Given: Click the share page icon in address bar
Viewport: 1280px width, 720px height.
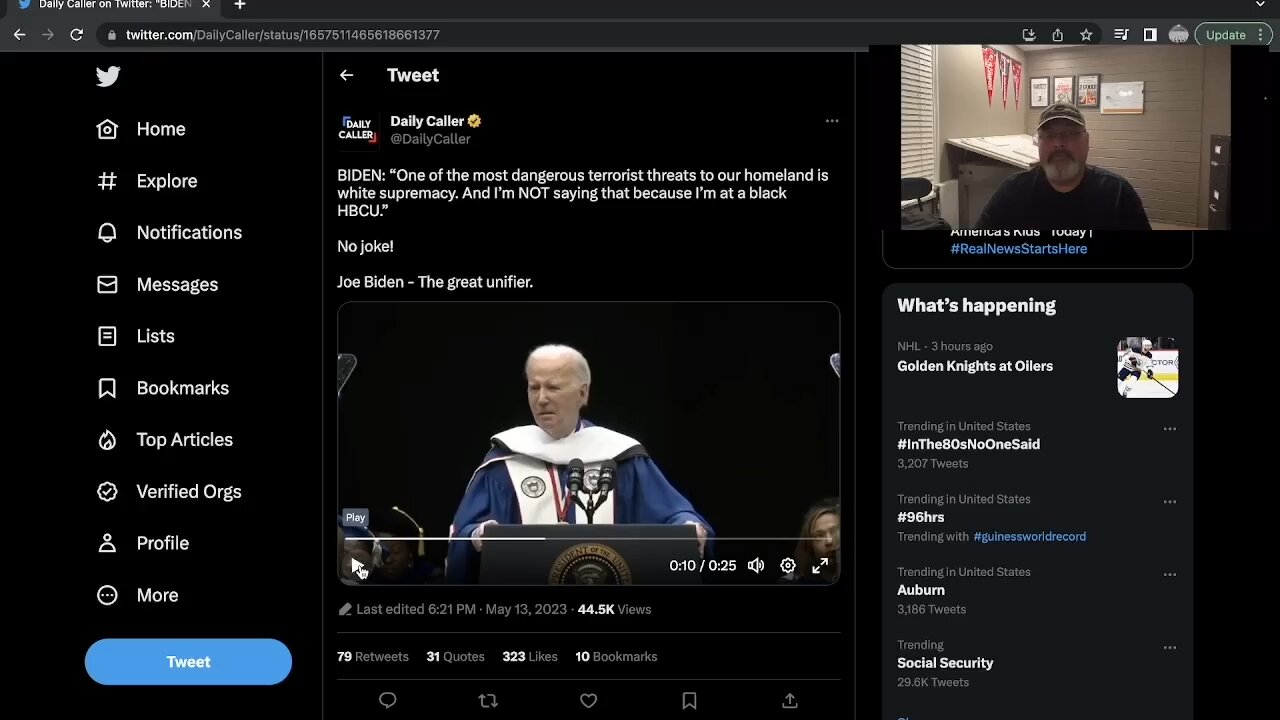Looking at the screenshot, I should coord(1057,35).
